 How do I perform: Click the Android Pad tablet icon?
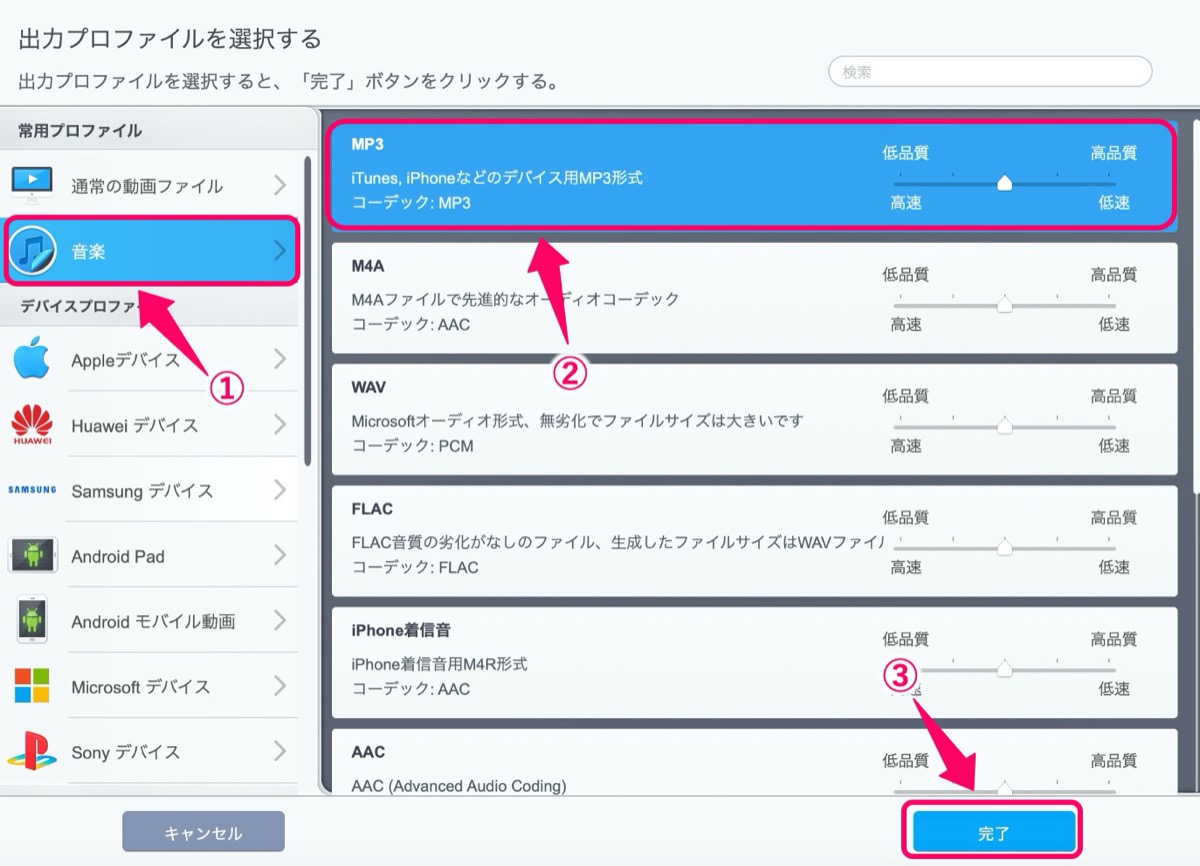click(32, 556)
